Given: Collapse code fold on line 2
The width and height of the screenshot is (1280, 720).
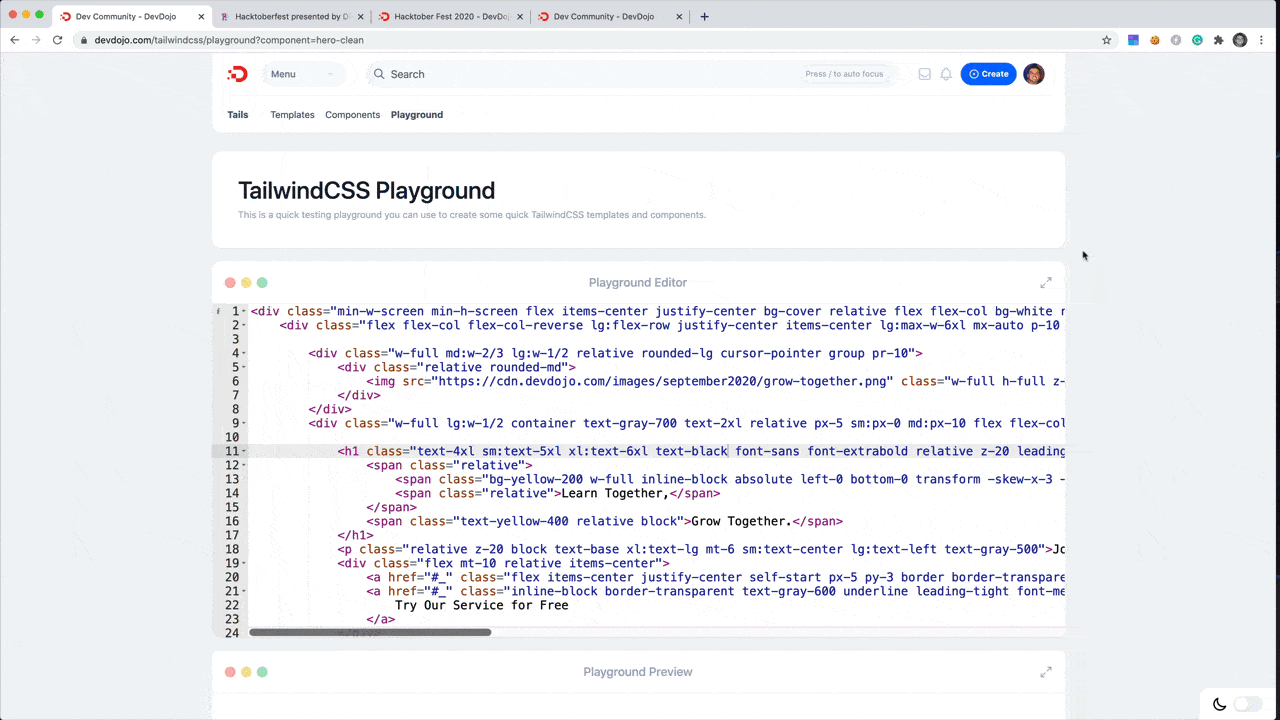Looking at the screenshot, I should click(245, 325).
